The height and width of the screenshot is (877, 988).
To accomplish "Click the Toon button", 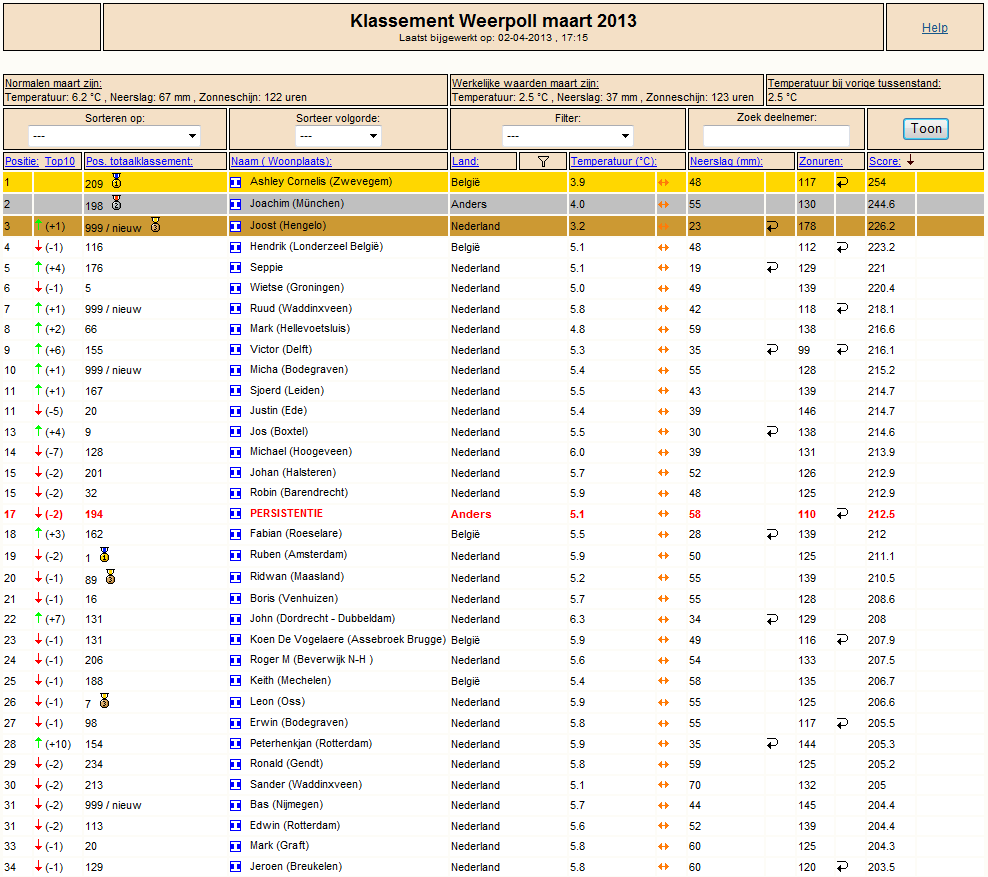I will click(926, 129).
